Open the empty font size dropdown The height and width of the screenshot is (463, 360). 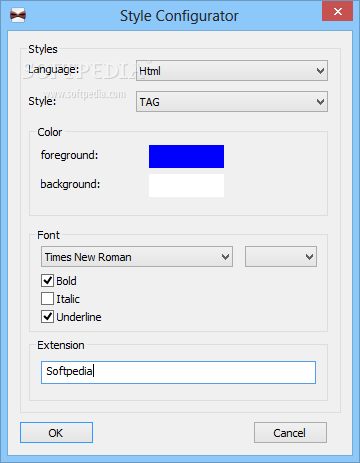pyautogui.click(x=281, y=257)
